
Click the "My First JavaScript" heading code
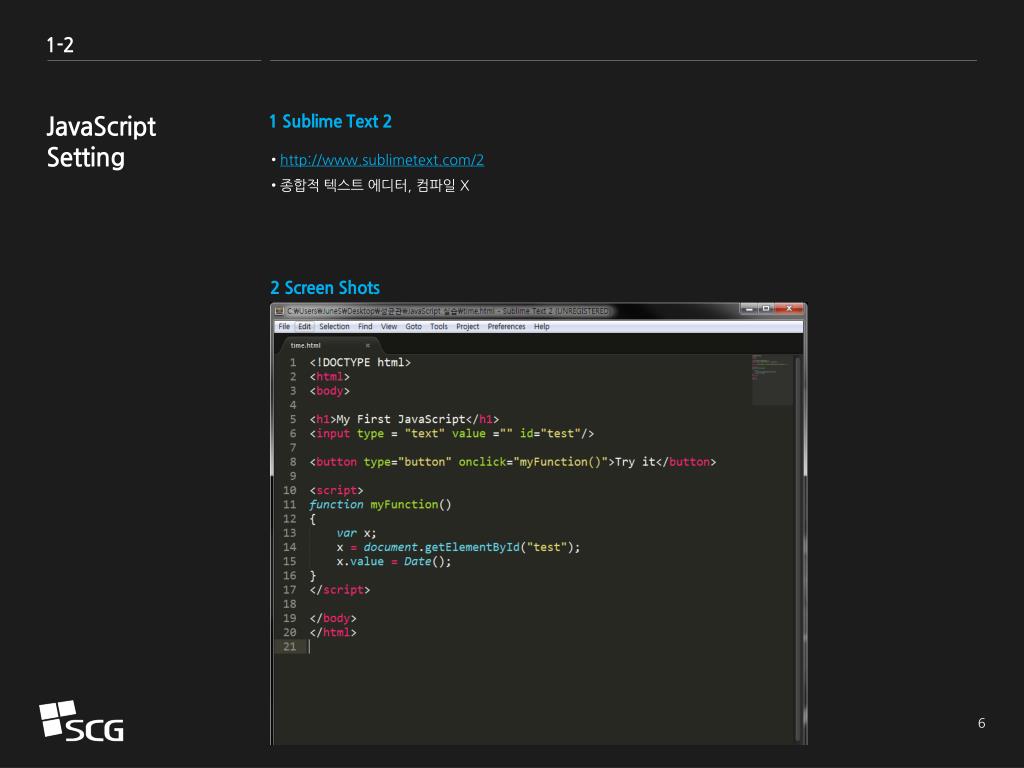pos(404,419)
